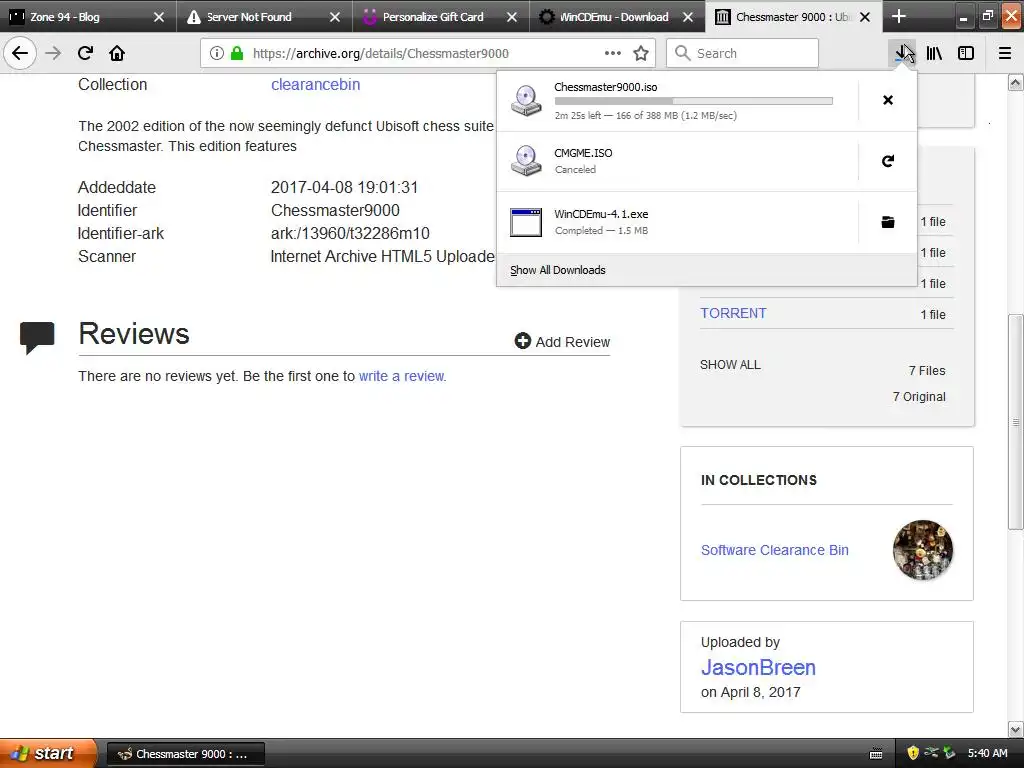Click the Chessmaster9000.iso download progress bar
The width and height of the screenshot is (1024, 768).
pyautogui.click(x=694, y=101)
